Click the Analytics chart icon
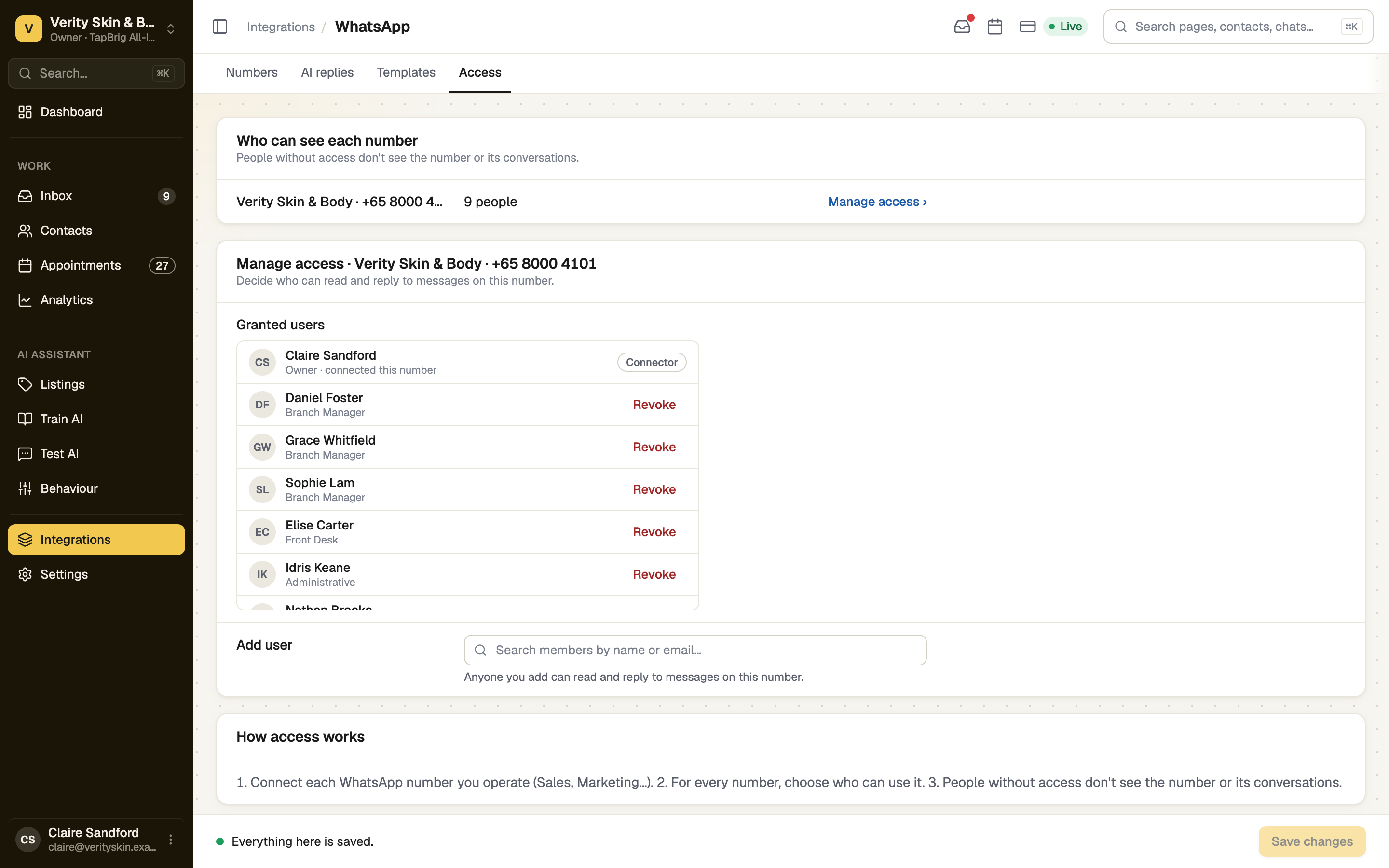 click(25, 300)
